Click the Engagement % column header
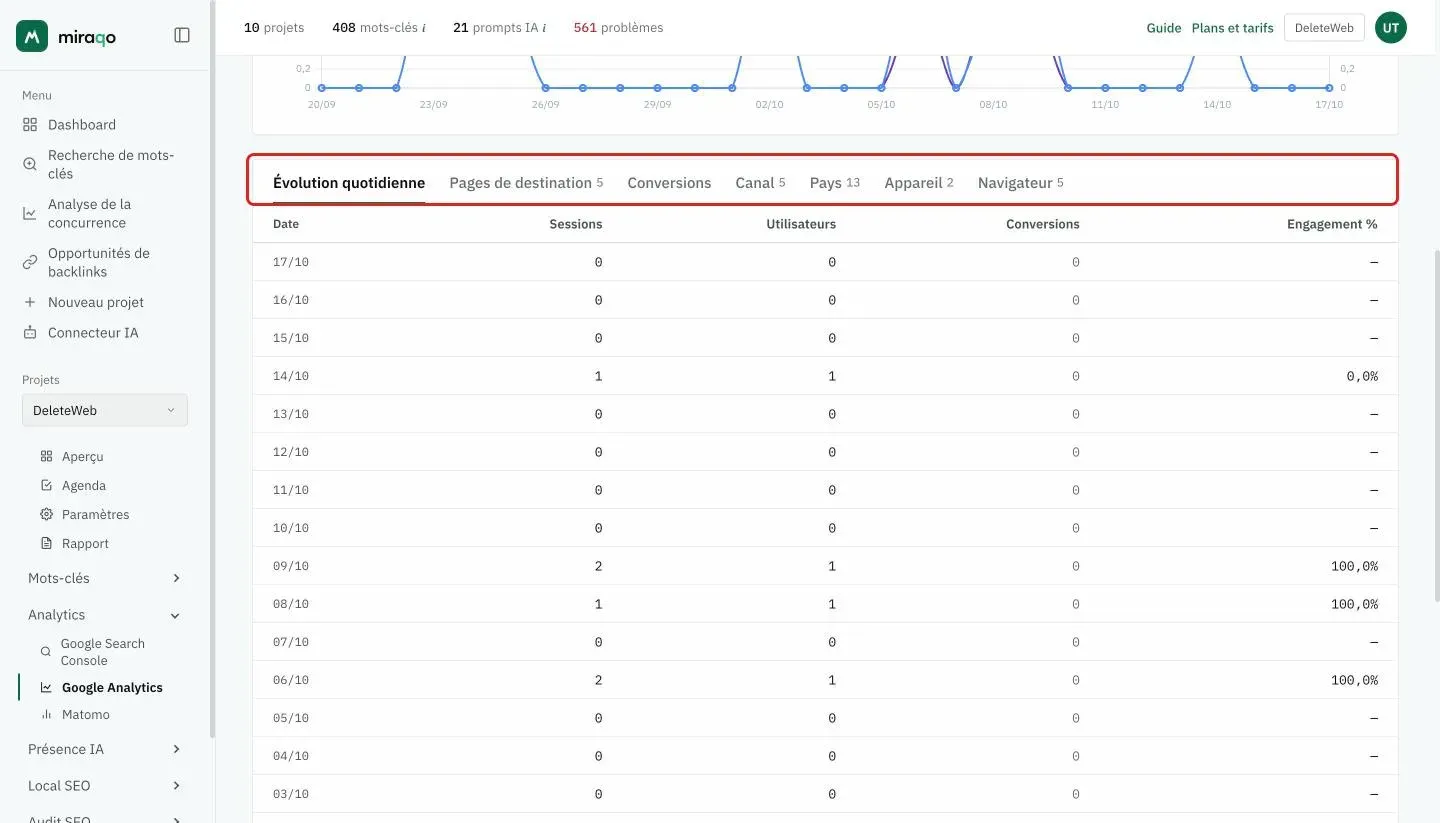This screenshot has height=823, width=1440. click(x=1332, y=224)
